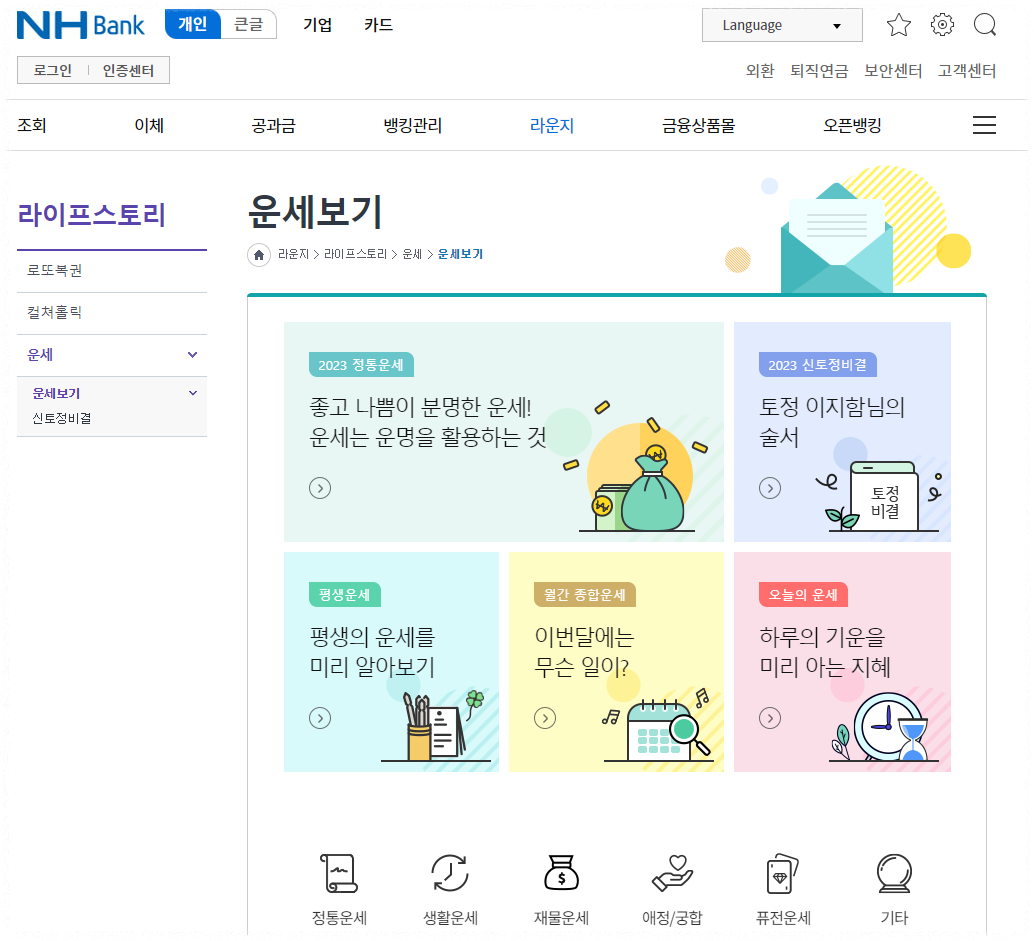This screenshot has height=941, width=1034.
Task: Open the Language dropdown
Action: [x=782, y=25]
